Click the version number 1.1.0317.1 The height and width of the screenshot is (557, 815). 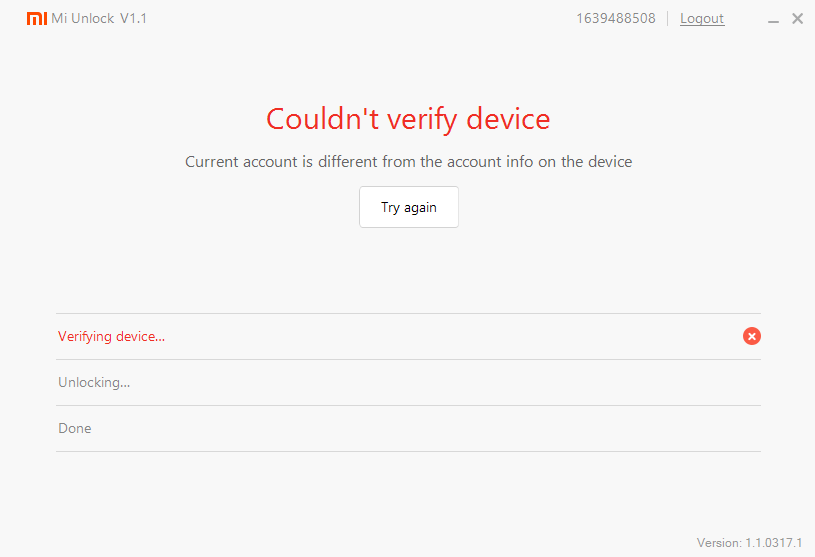coord(774,542)
